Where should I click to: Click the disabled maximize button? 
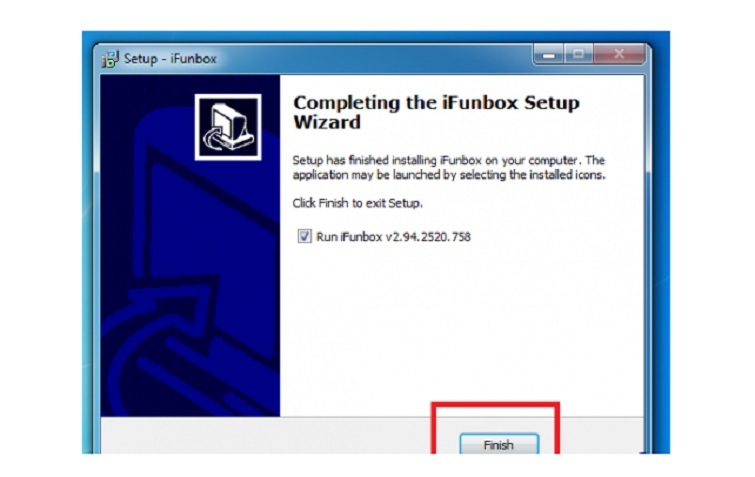pyautogui.click(x=578, y=54)
